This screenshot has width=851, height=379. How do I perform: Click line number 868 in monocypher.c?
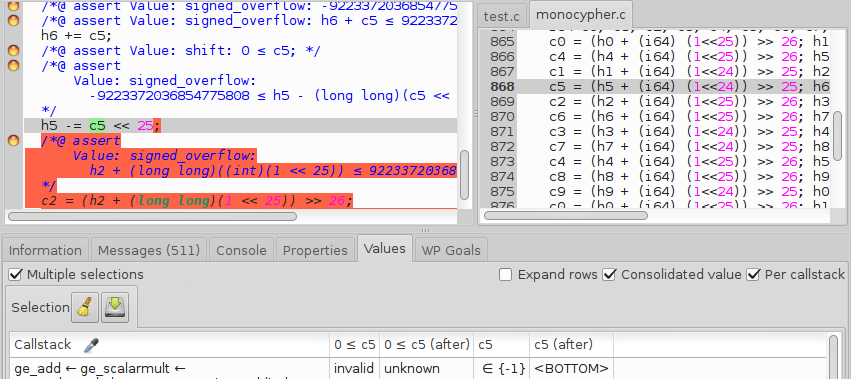502,87
